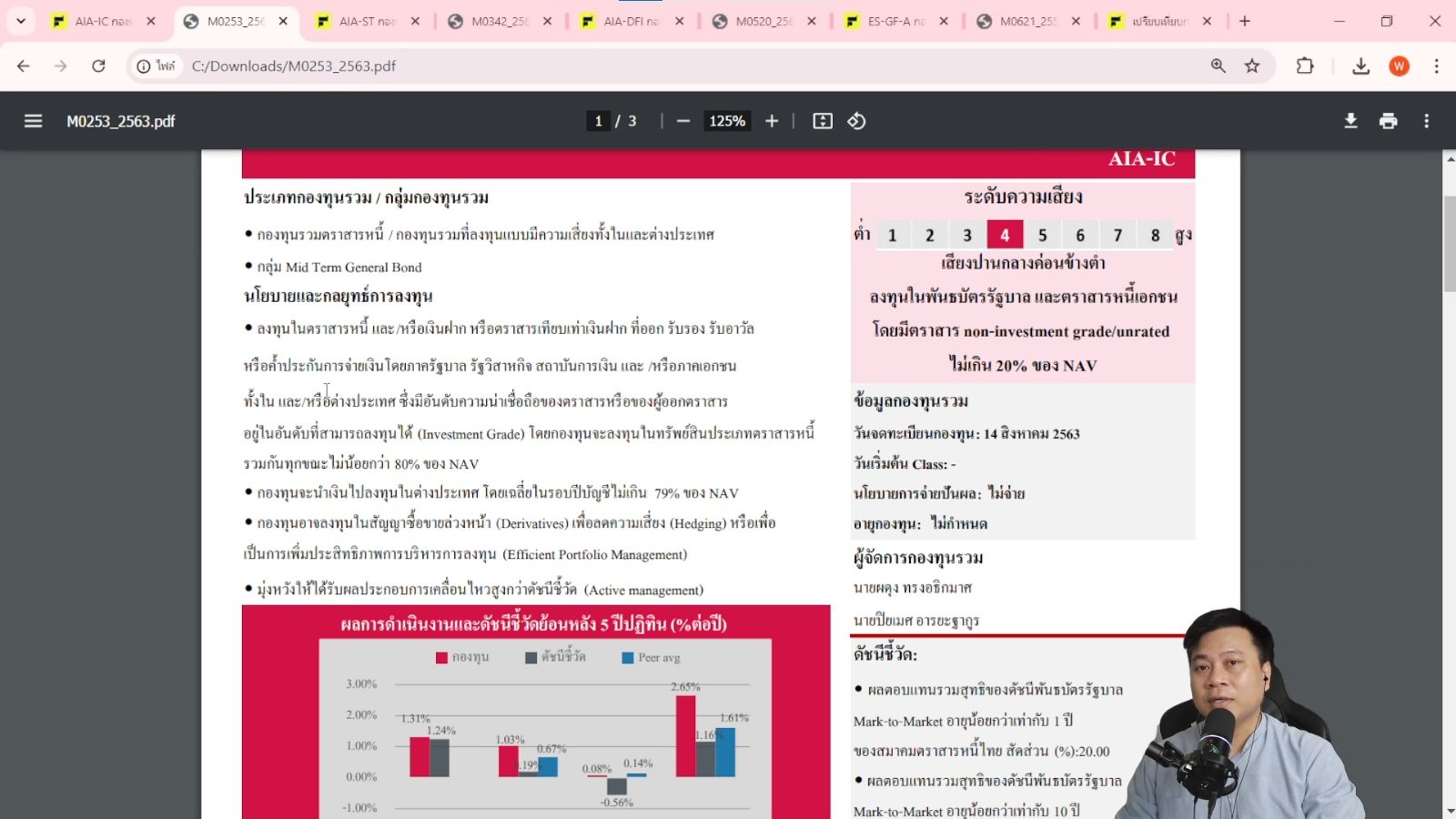Open the Extensions puzzle icon
The width and height of the screenshot is (1456, 819).
click(1305, 66)
